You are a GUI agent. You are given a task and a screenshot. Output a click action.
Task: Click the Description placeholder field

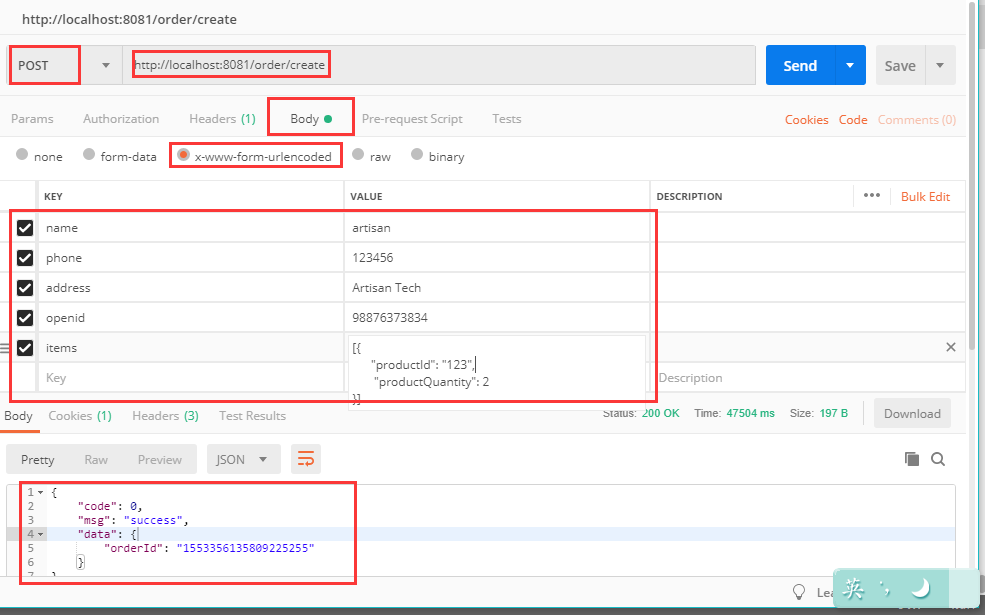[810, 378]
